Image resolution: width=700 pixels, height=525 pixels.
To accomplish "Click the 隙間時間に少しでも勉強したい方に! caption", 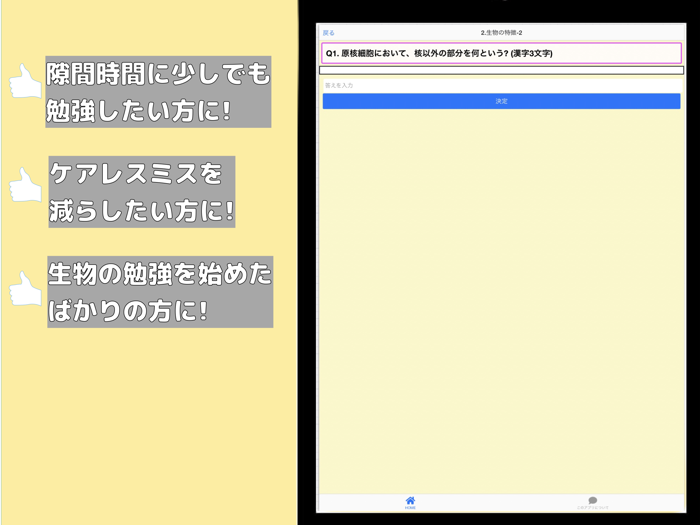I will coord(158,92).
